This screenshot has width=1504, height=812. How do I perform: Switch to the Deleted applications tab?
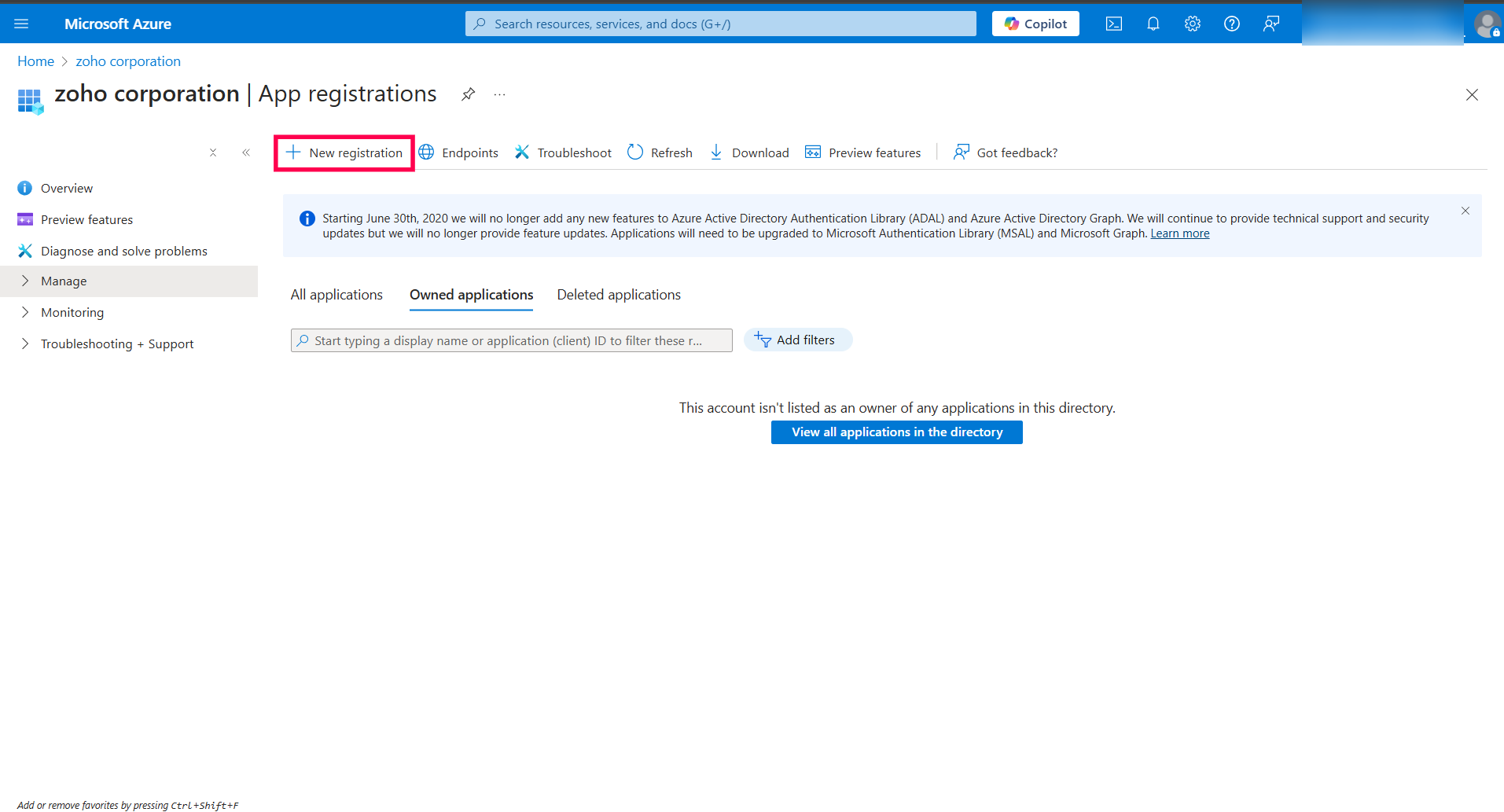click(x=619, y=295)
